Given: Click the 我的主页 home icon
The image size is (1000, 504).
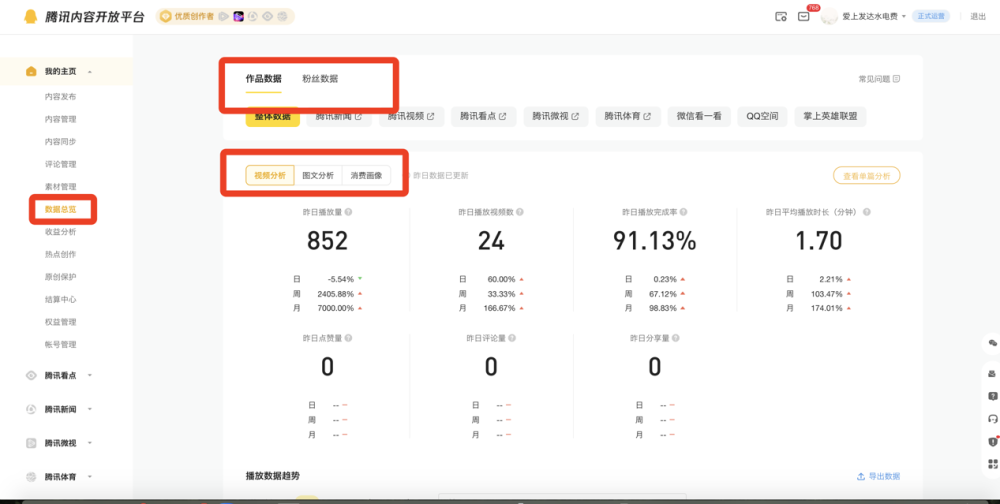Looking at the screenshot, I should click(31, 71).
